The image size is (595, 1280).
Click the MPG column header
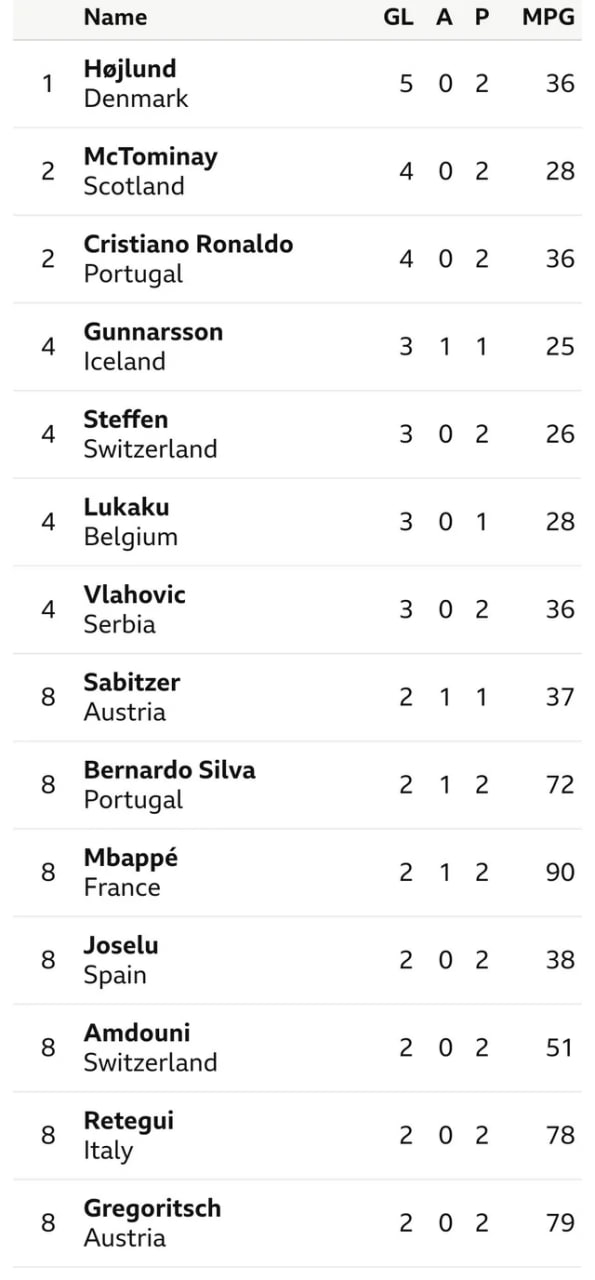[x=548, y=17]
